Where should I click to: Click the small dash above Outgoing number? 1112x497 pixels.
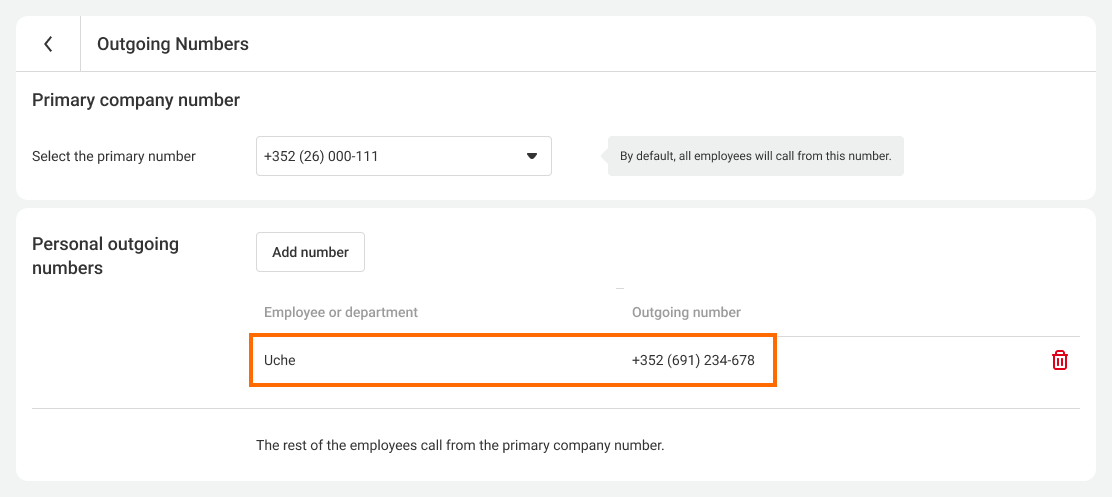coord(620,288)
